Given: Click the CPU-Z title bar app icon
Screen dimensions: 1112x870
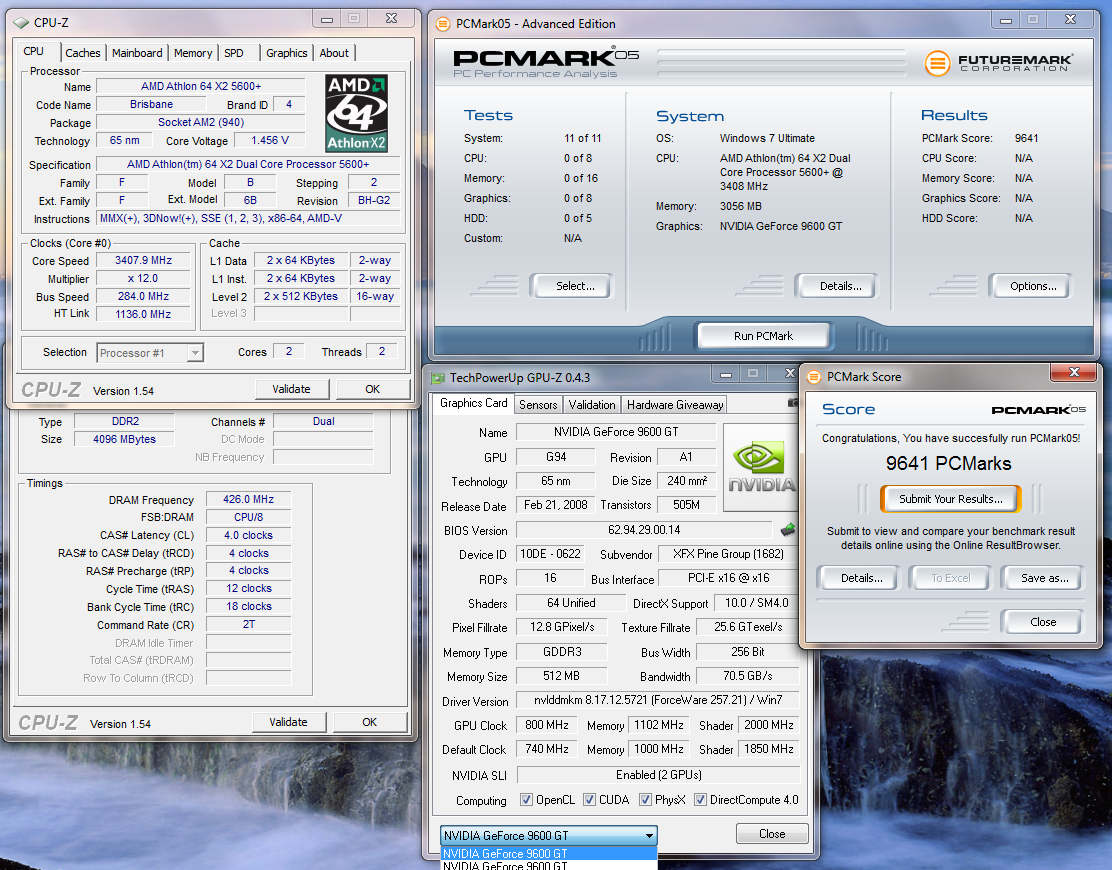Looking at the screenshot, I should click(x=21, y=23).
